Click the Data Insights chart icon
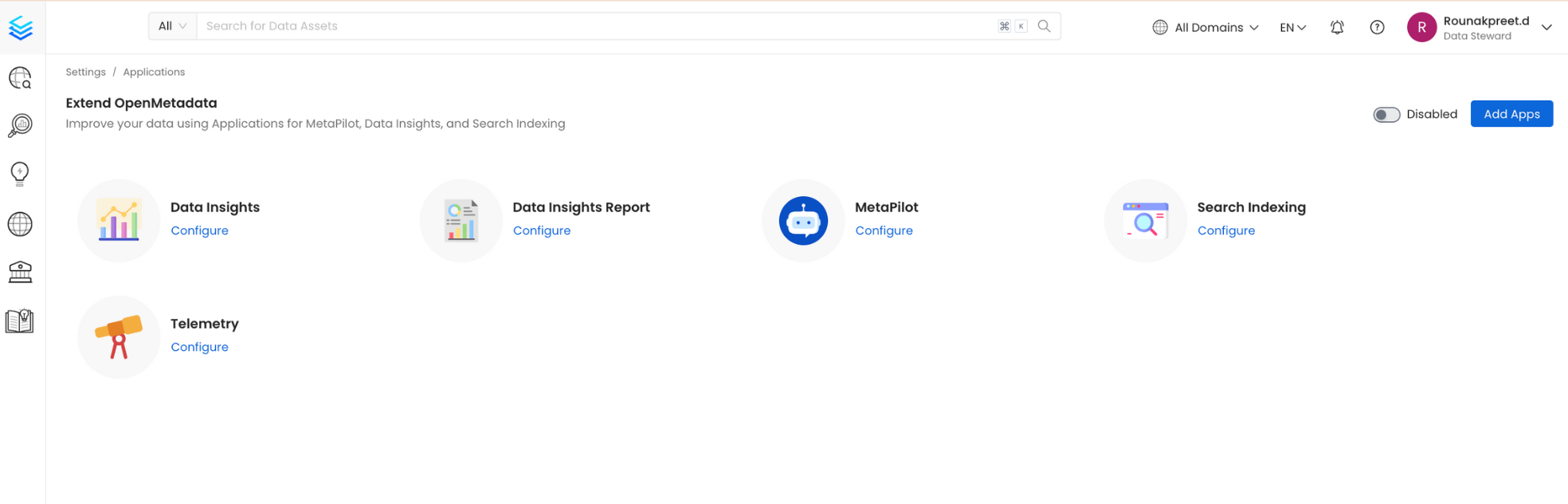This screenshot has width=1568, height=504. [119, 220]
